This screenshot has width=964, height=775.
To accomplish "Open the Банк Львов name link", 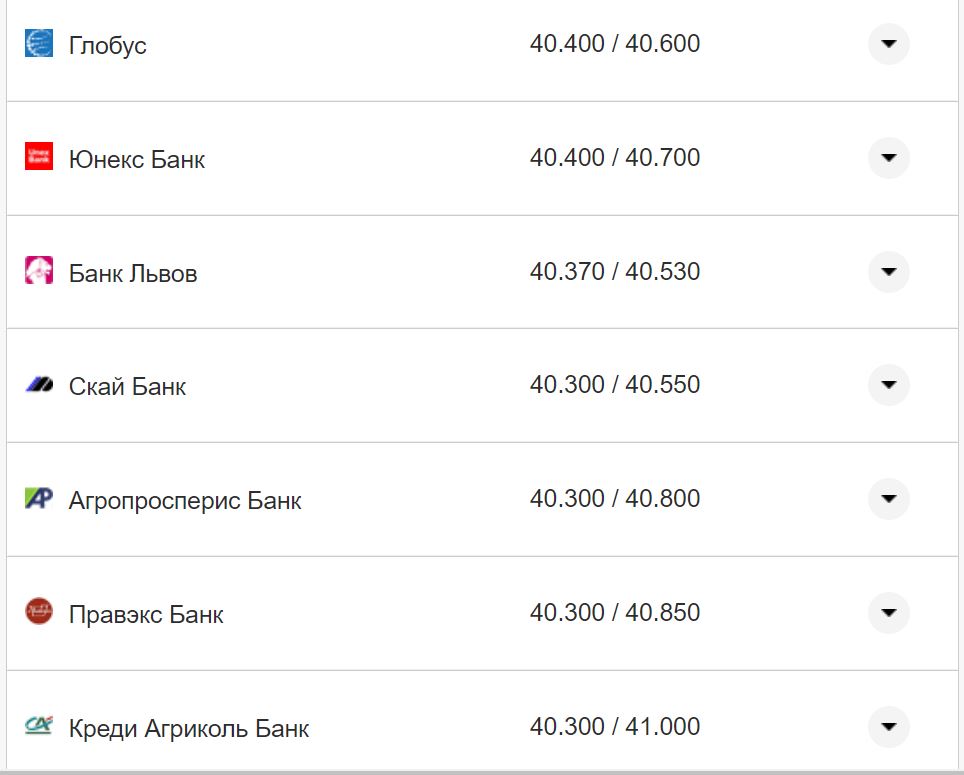I will coord(133,274).
